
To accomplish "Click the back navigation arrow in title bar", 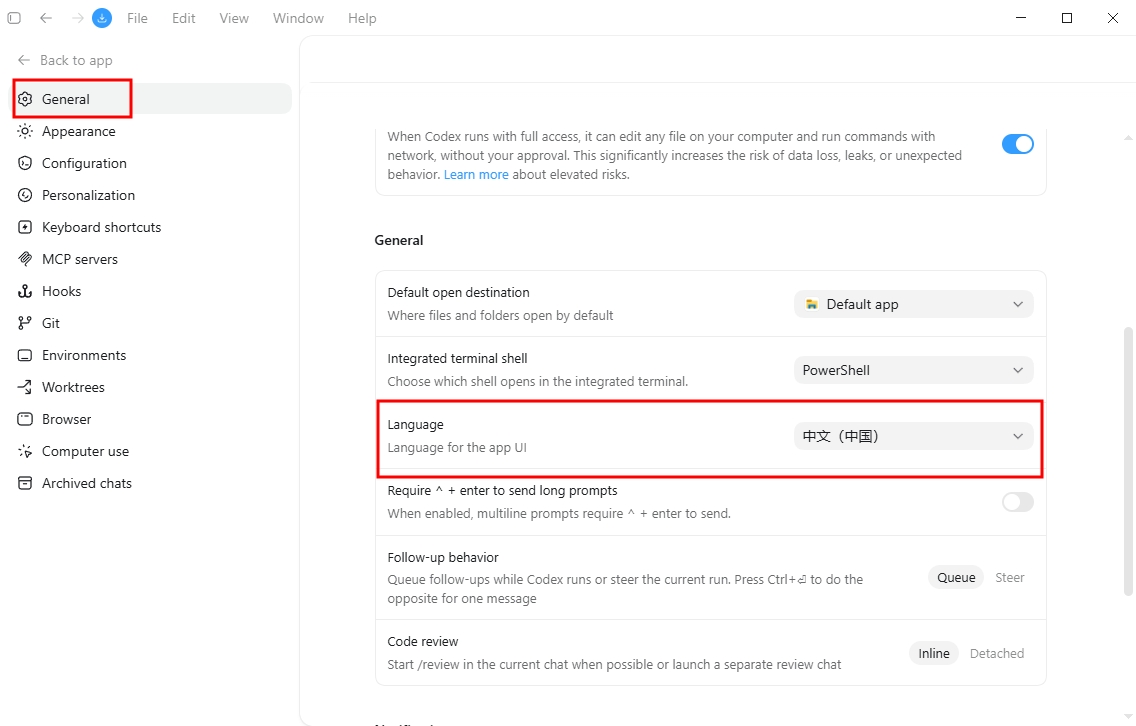I will pos(46,18).
